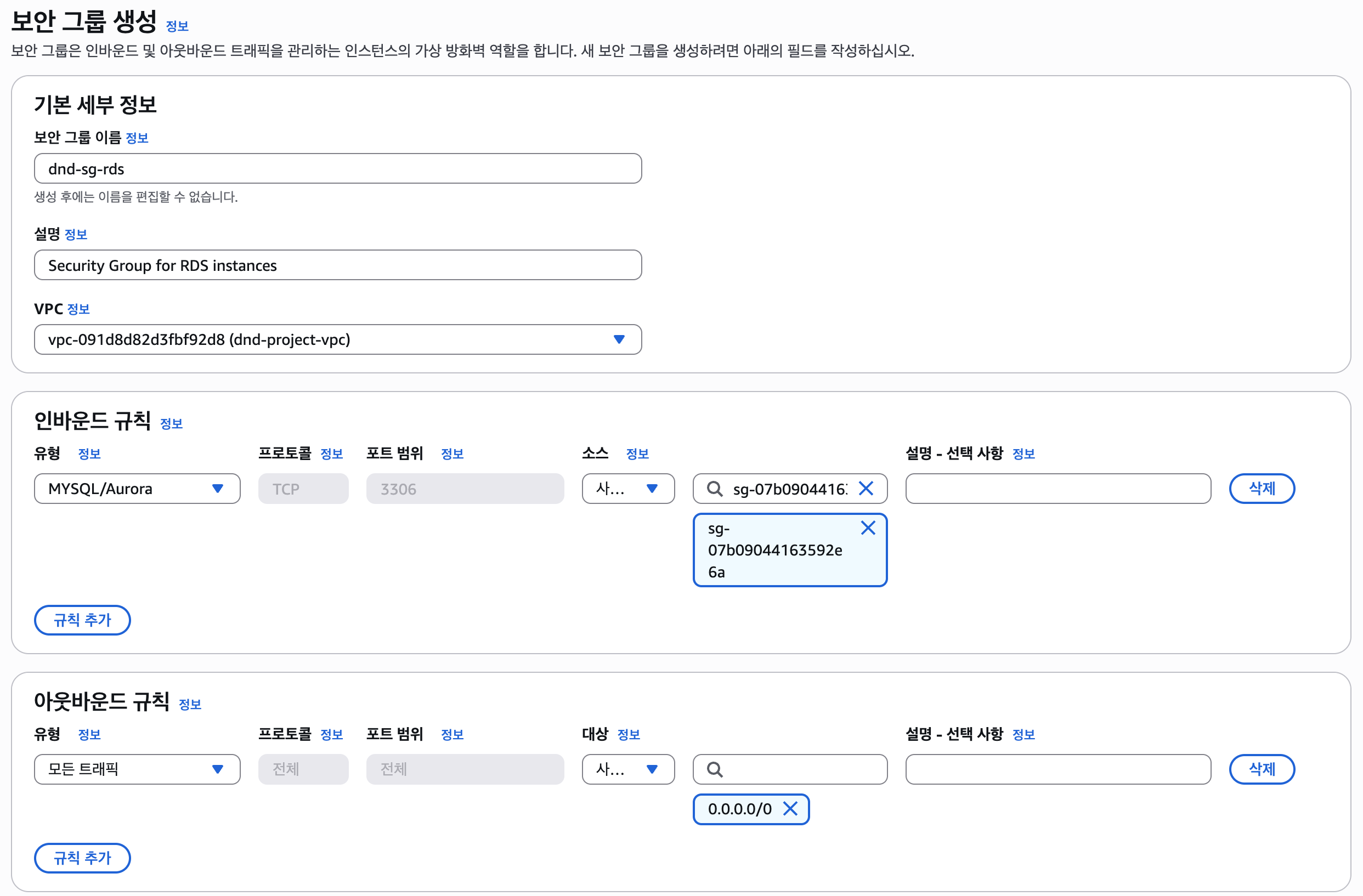Click the inbound rule description field
The height and width of the screenshot is (896, 1363).
tap(1057, 489)
